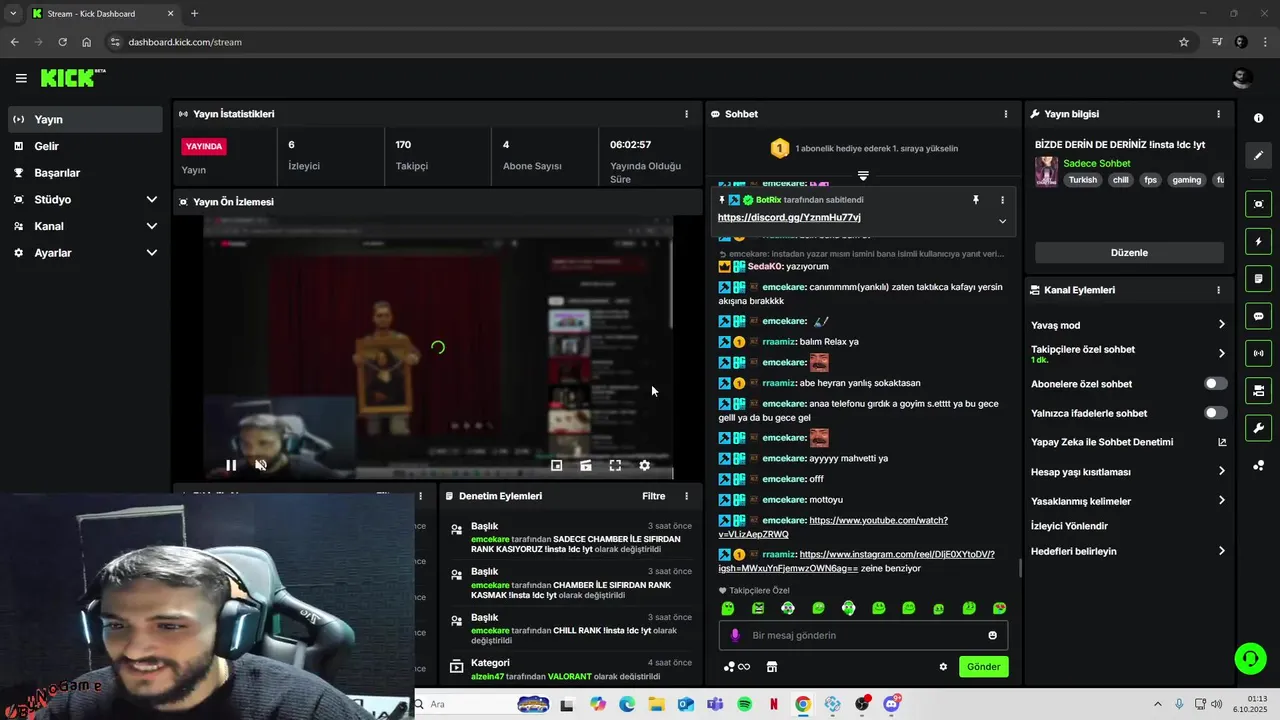Expand Hedefleri belirleyin setting

[1128, 551]
